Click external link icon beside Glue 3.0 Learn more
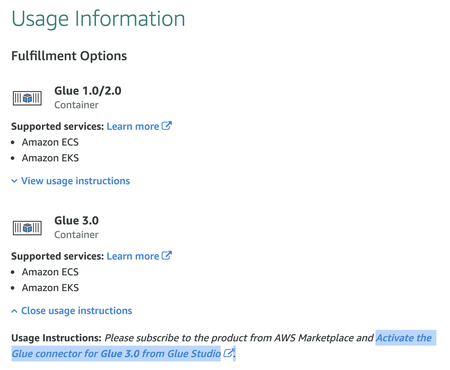The height and width of the screenshot is (370, 450). click(x=167, y=255)
